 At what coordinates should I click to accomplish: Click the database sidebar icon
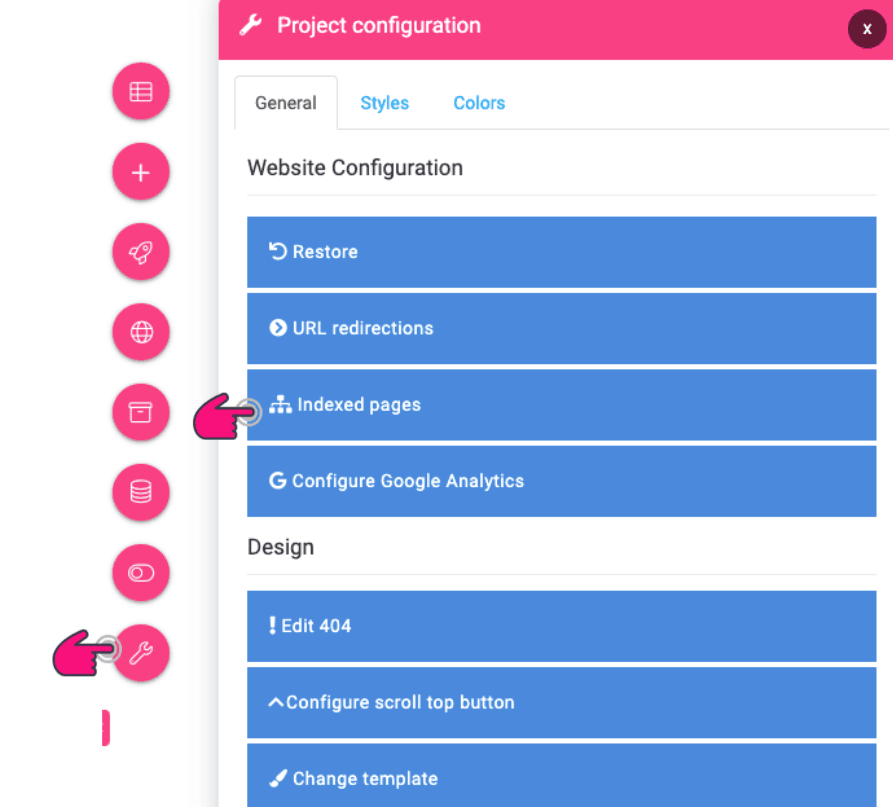click(x=141, y=492)
